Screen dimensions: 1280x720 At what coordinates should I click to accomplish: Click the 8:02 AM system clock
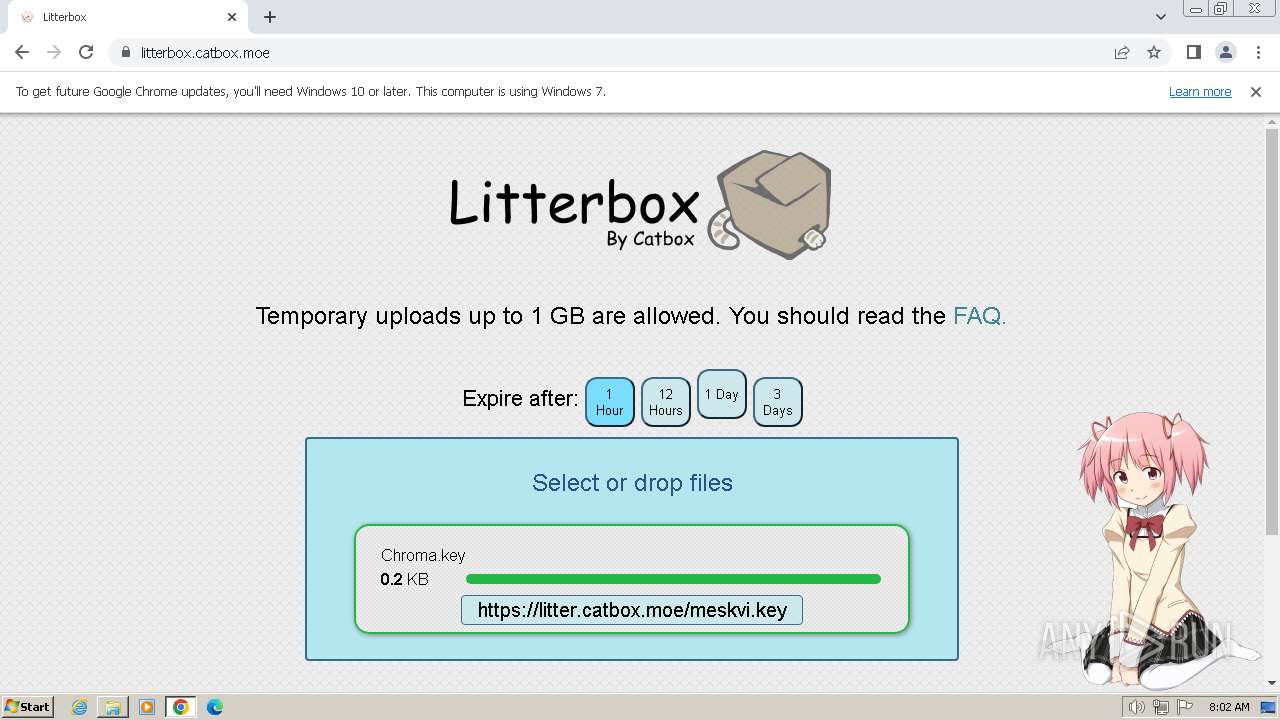click(x=1229, y=707)
